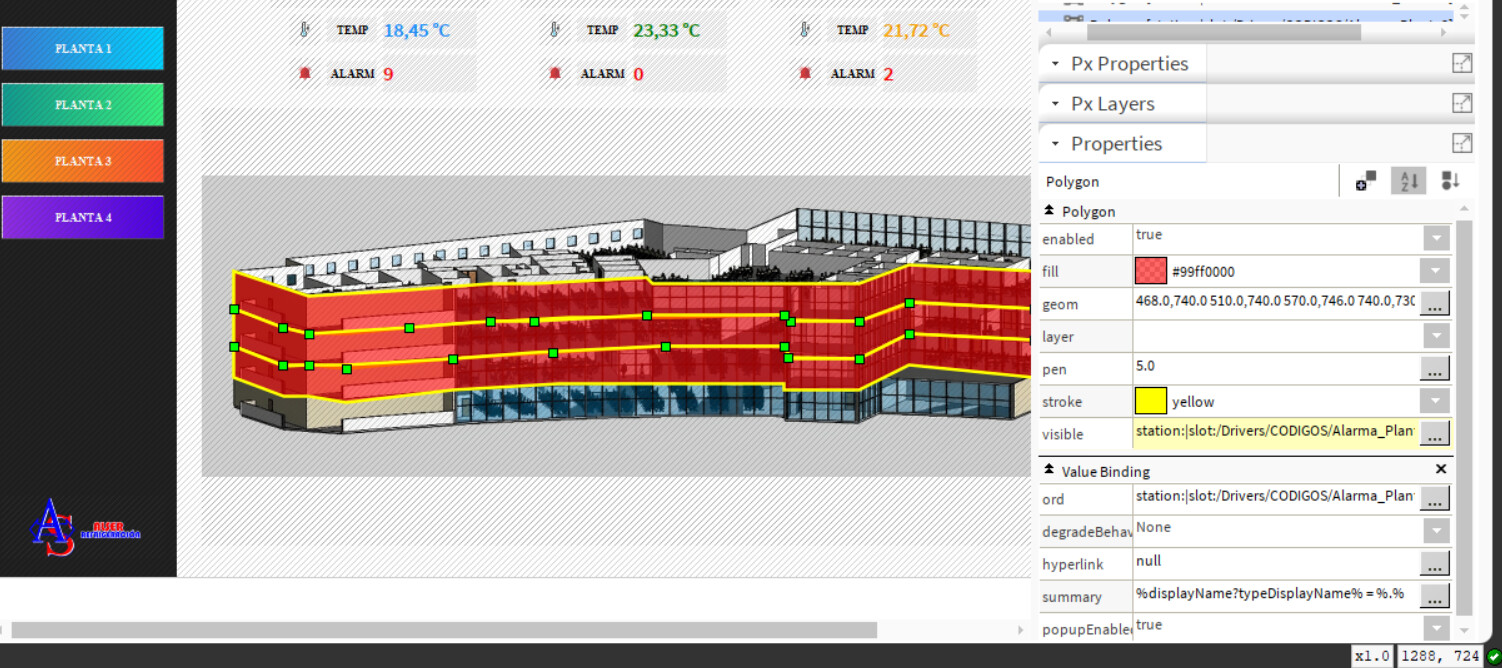Click the AS Fuser Refrigeración logo
Screen dimensions: 1502x668
click(x=85, y=527)
